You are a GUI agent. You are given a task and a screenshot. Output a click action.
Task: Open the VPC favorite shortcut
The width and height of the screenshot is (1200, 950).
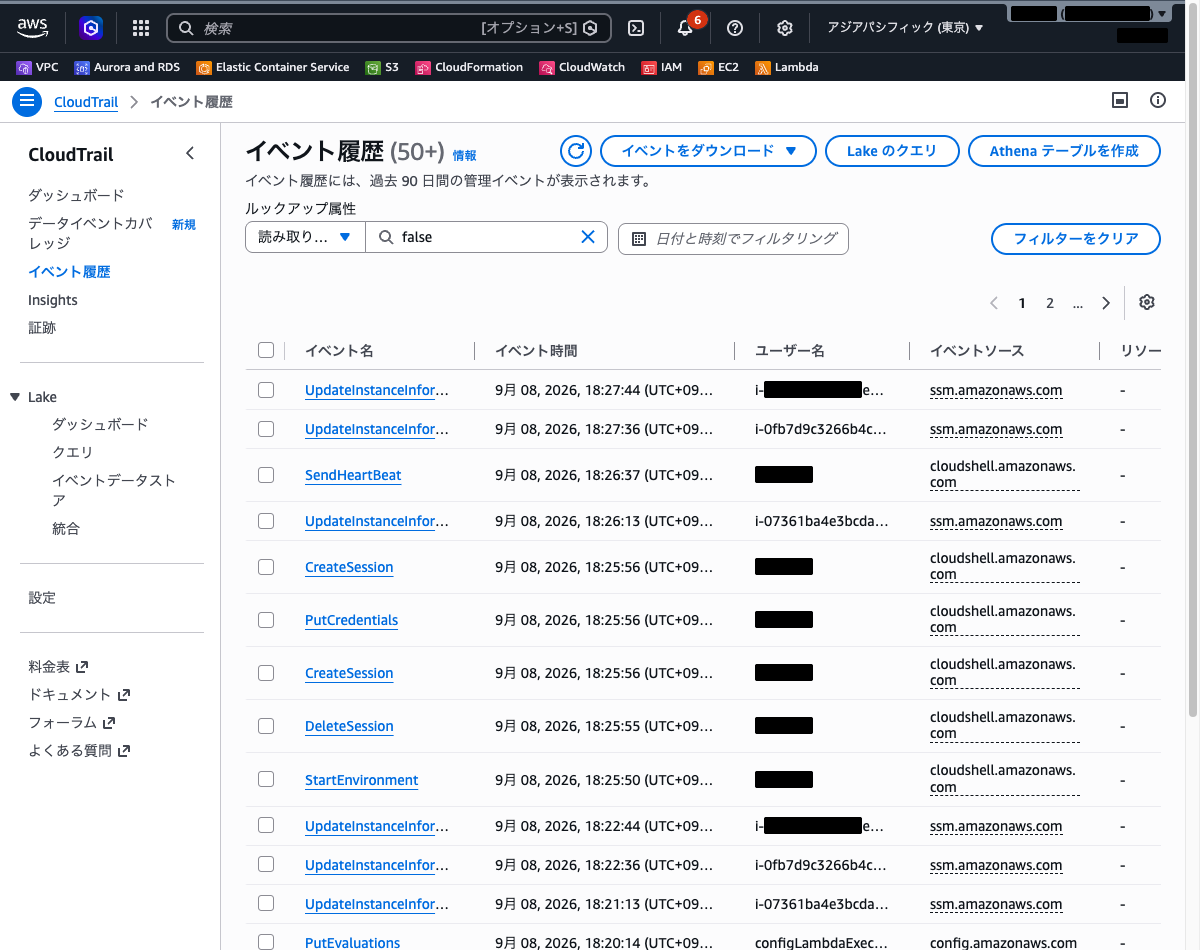pos(38,67)
